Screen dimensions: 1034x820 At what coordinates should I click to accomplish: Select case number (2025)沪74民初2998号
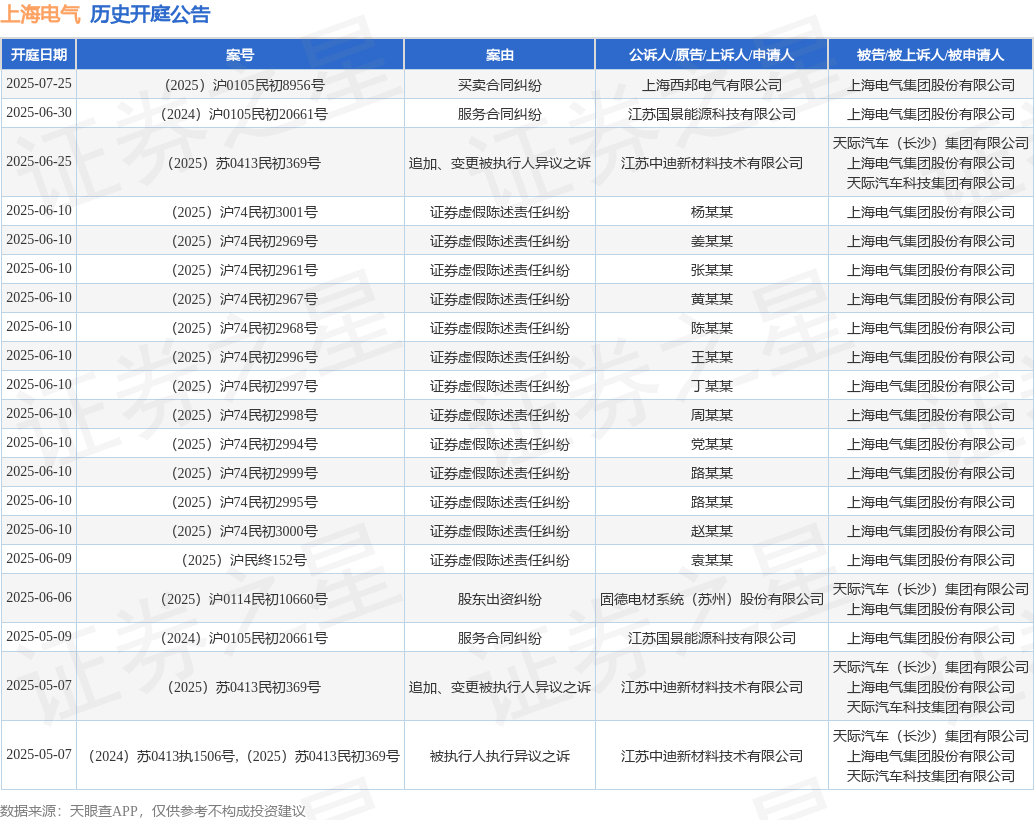(x=244, y=416)
